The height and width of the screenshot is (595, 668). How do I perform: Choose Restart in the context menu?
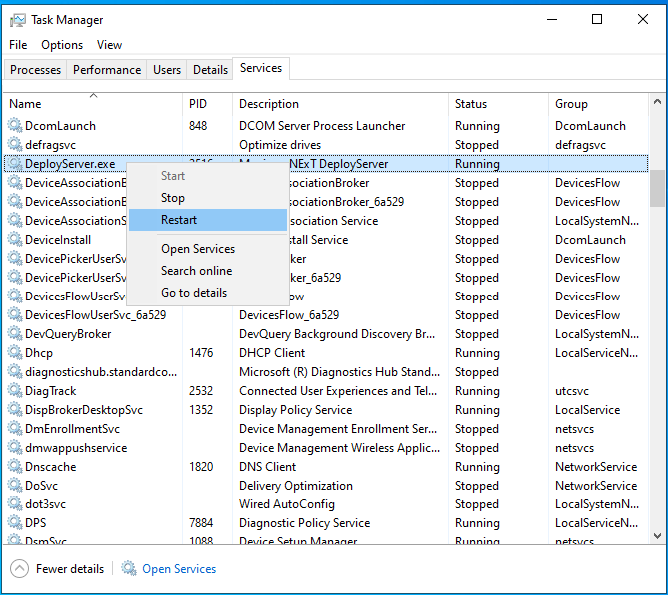(208, 220)
